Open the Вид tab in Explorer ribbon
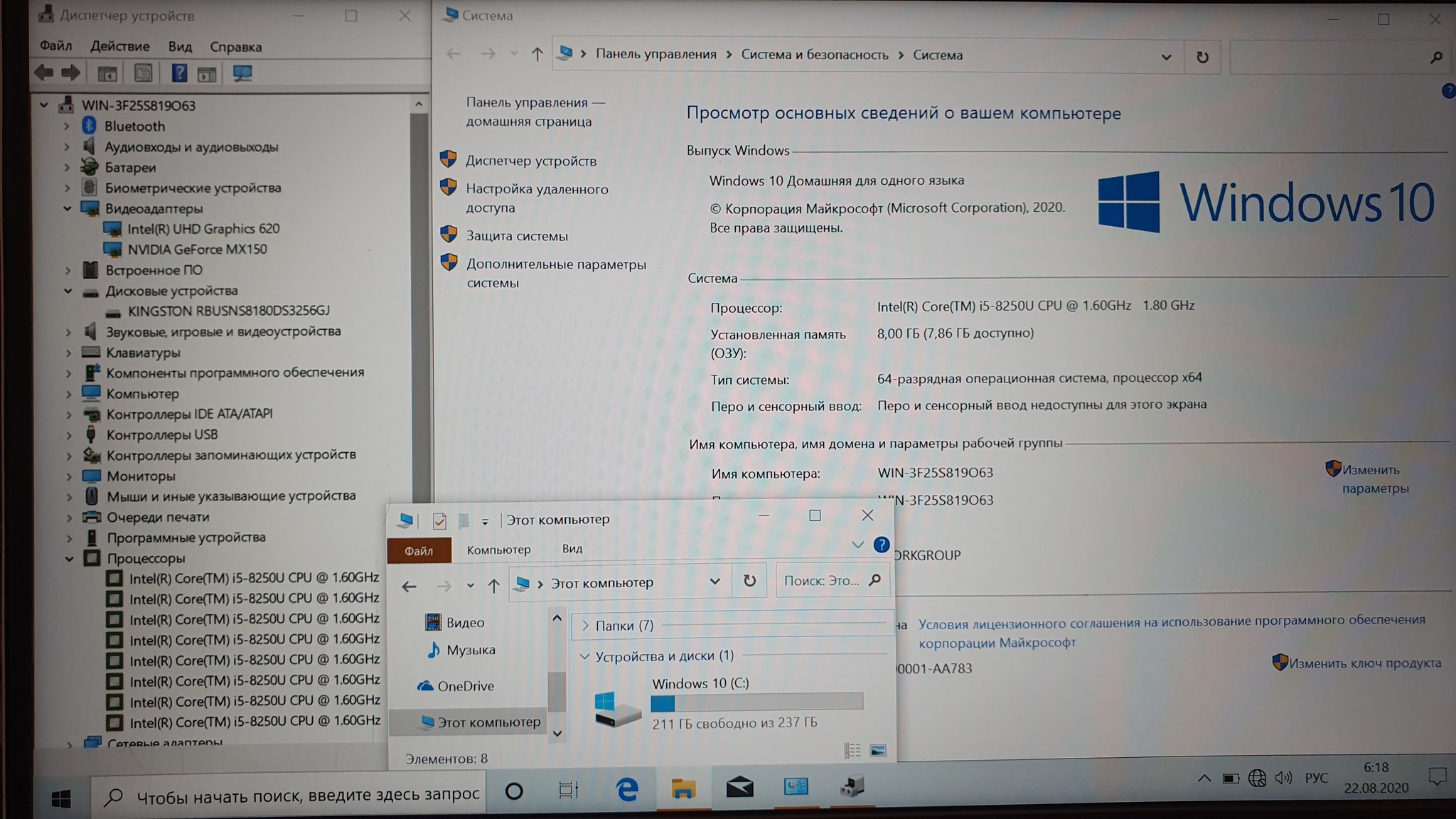The width and height of the screenshot is (1456, 819). click(x=572, y=549)
